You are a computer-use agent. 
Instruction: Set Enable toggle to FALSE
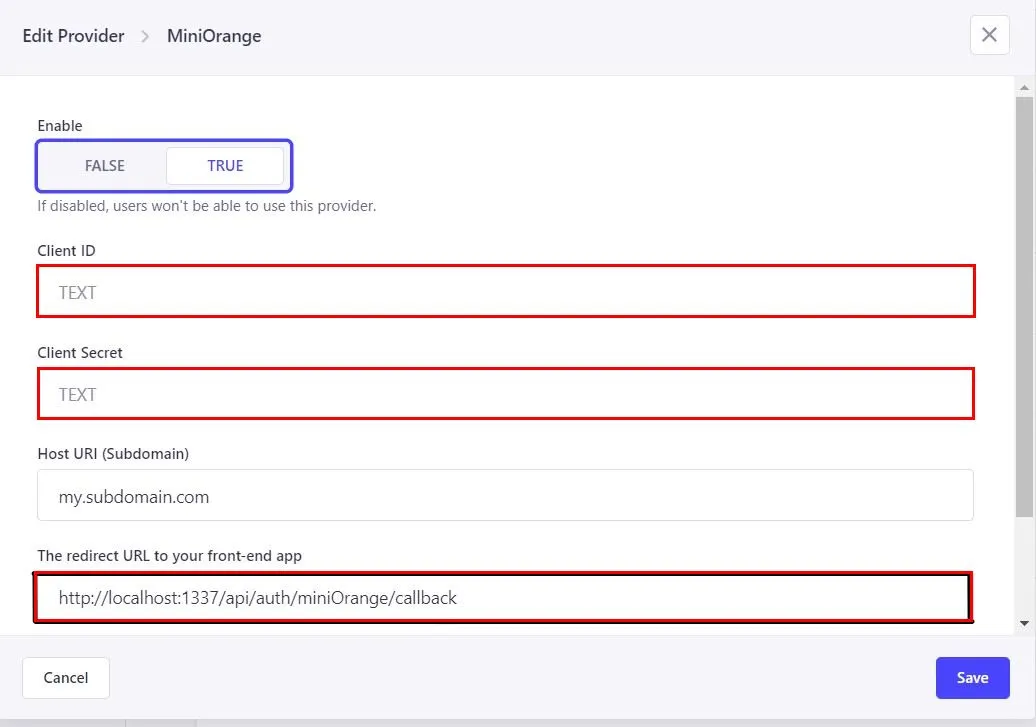tap(104, 166)
